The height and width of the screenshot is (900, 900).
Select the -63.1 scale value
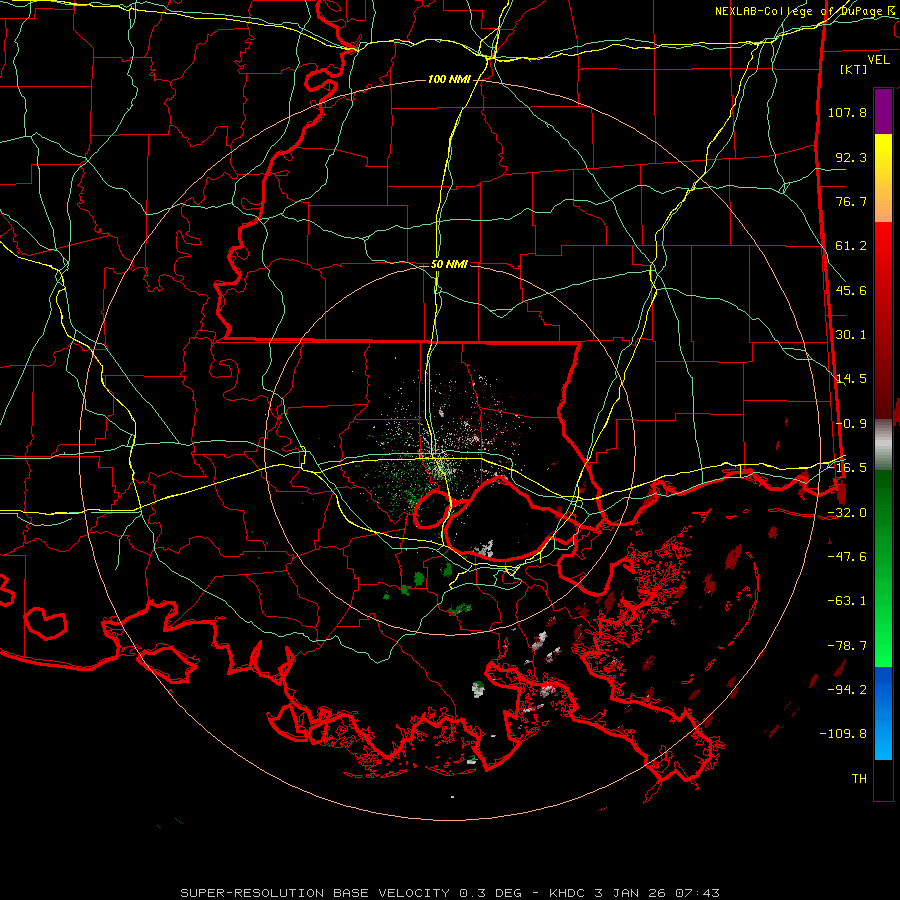pyautogui.click(x=847, y=601)
